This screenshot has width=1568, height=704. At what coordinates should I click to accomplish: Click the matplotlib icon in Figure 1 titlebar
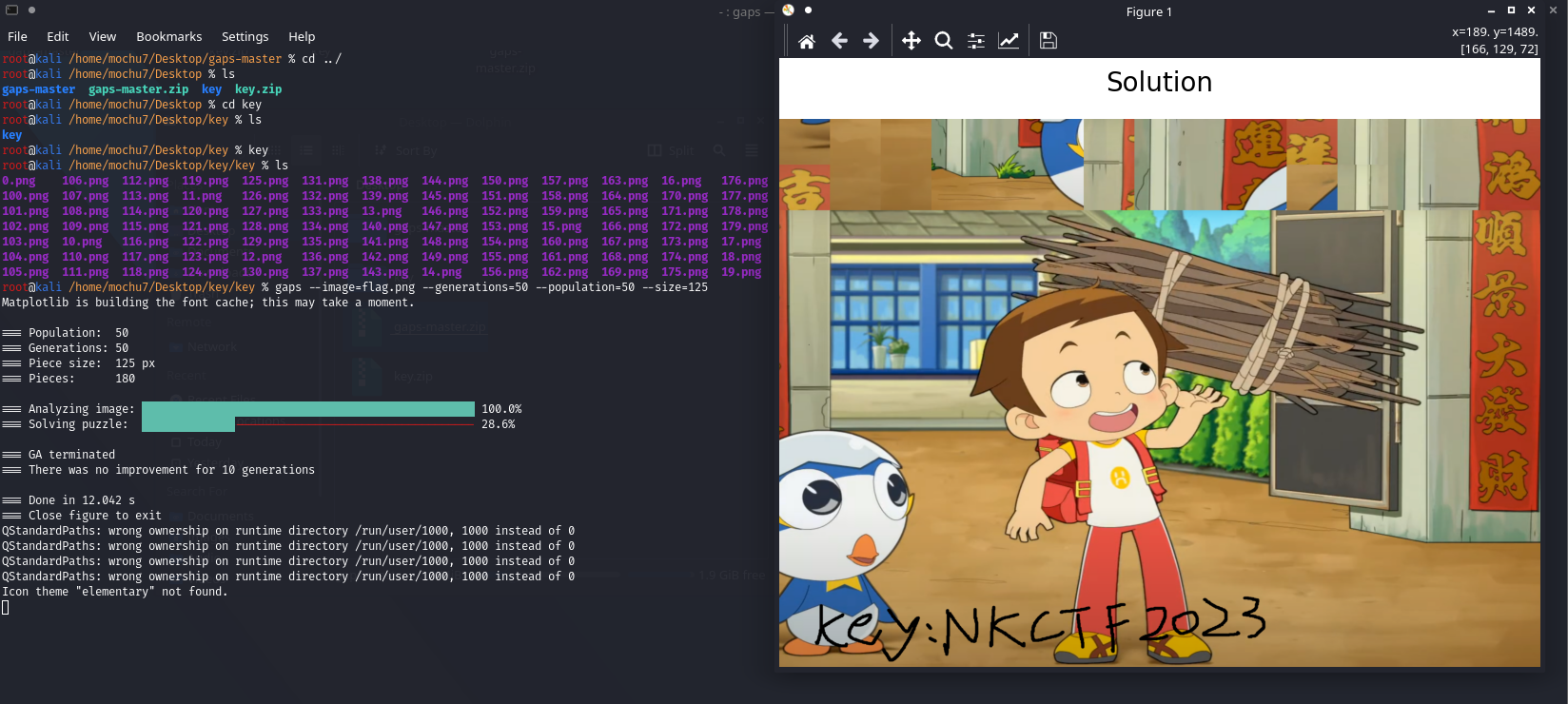click(788, 10)
